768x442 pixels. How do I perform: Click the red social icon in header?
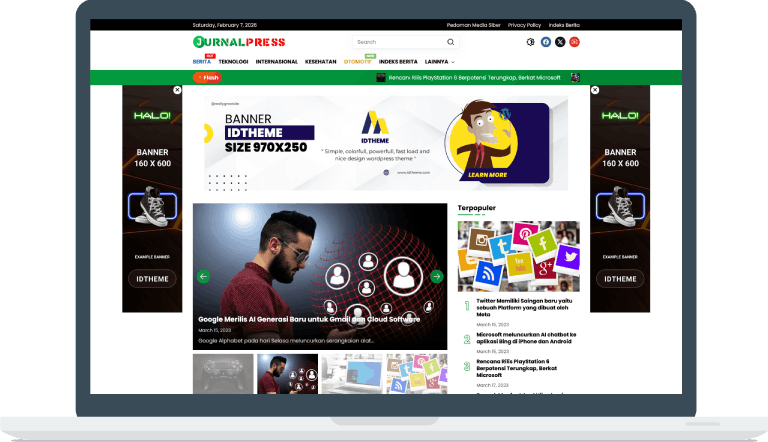[x=575, y=42]
